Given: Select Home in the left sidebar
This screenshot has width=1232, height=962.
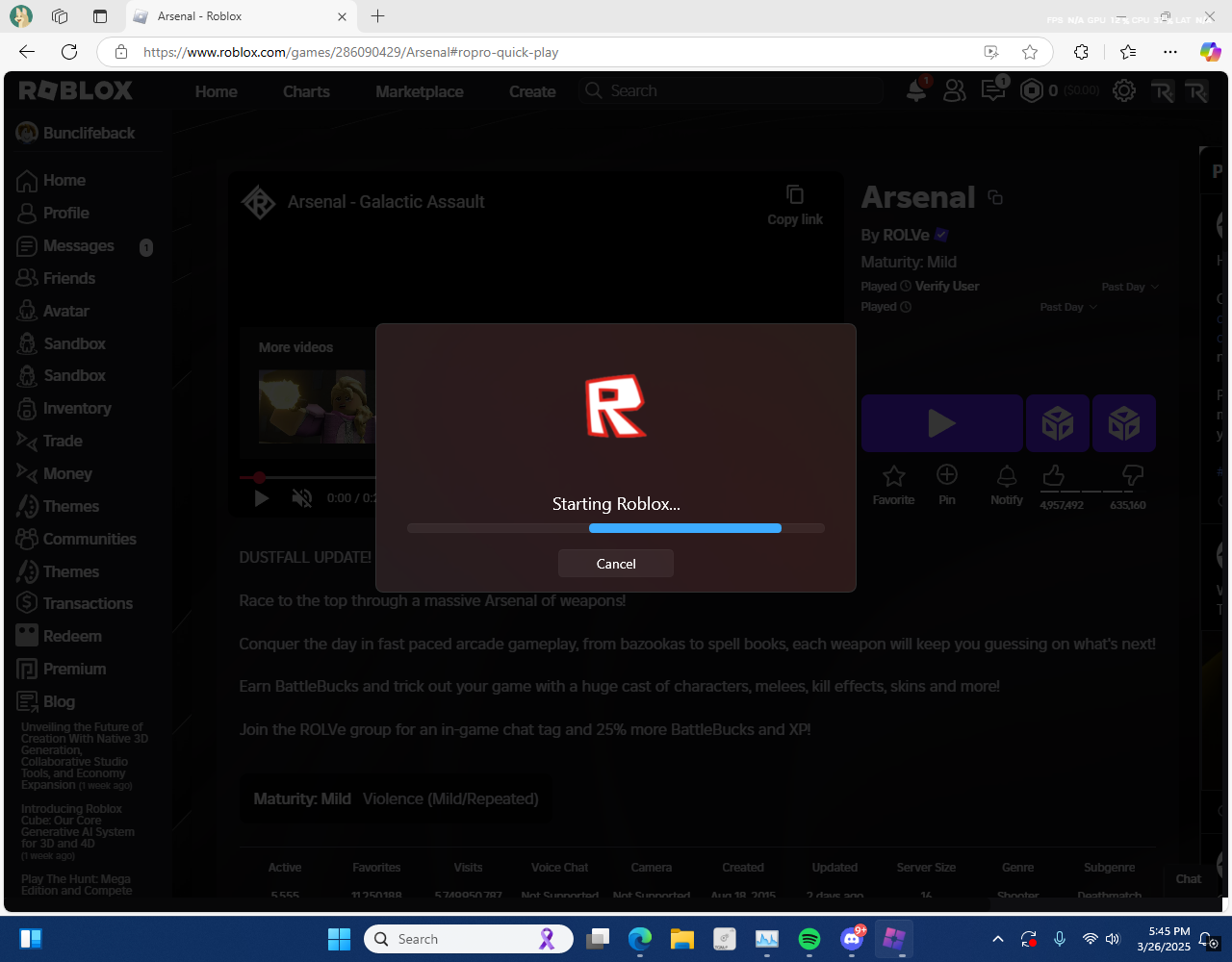Looking at the screenshot, I should point(52,180).
